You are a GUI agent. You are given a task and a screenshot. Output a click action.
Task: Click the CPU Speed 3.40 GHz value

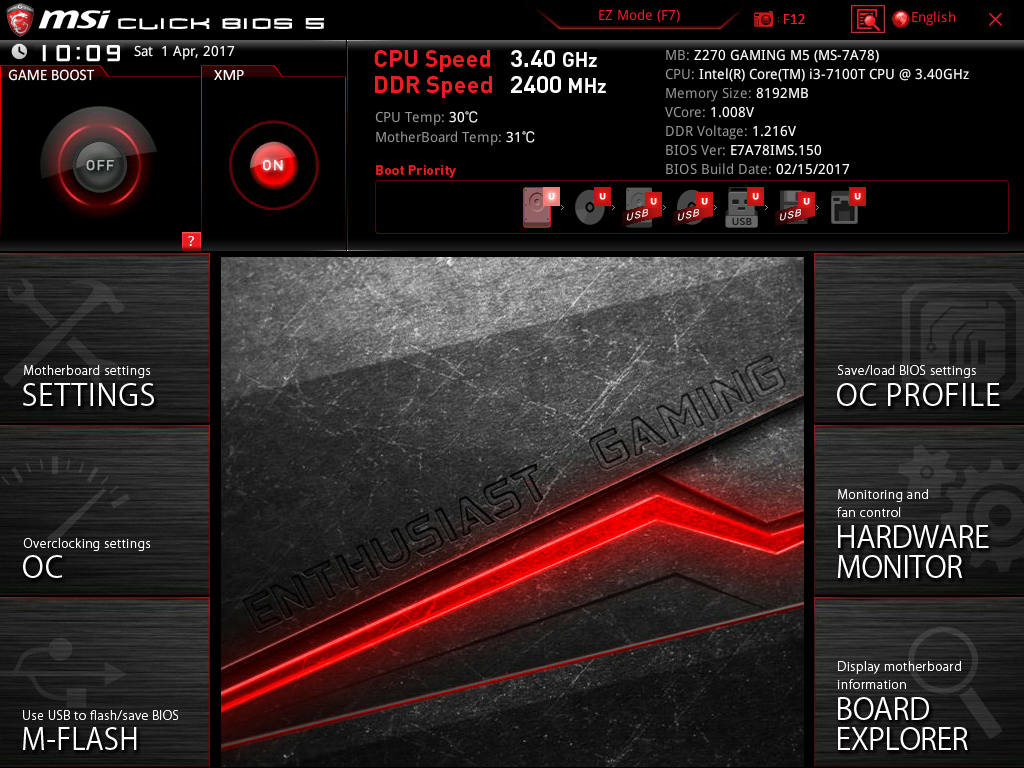[554, 59]
